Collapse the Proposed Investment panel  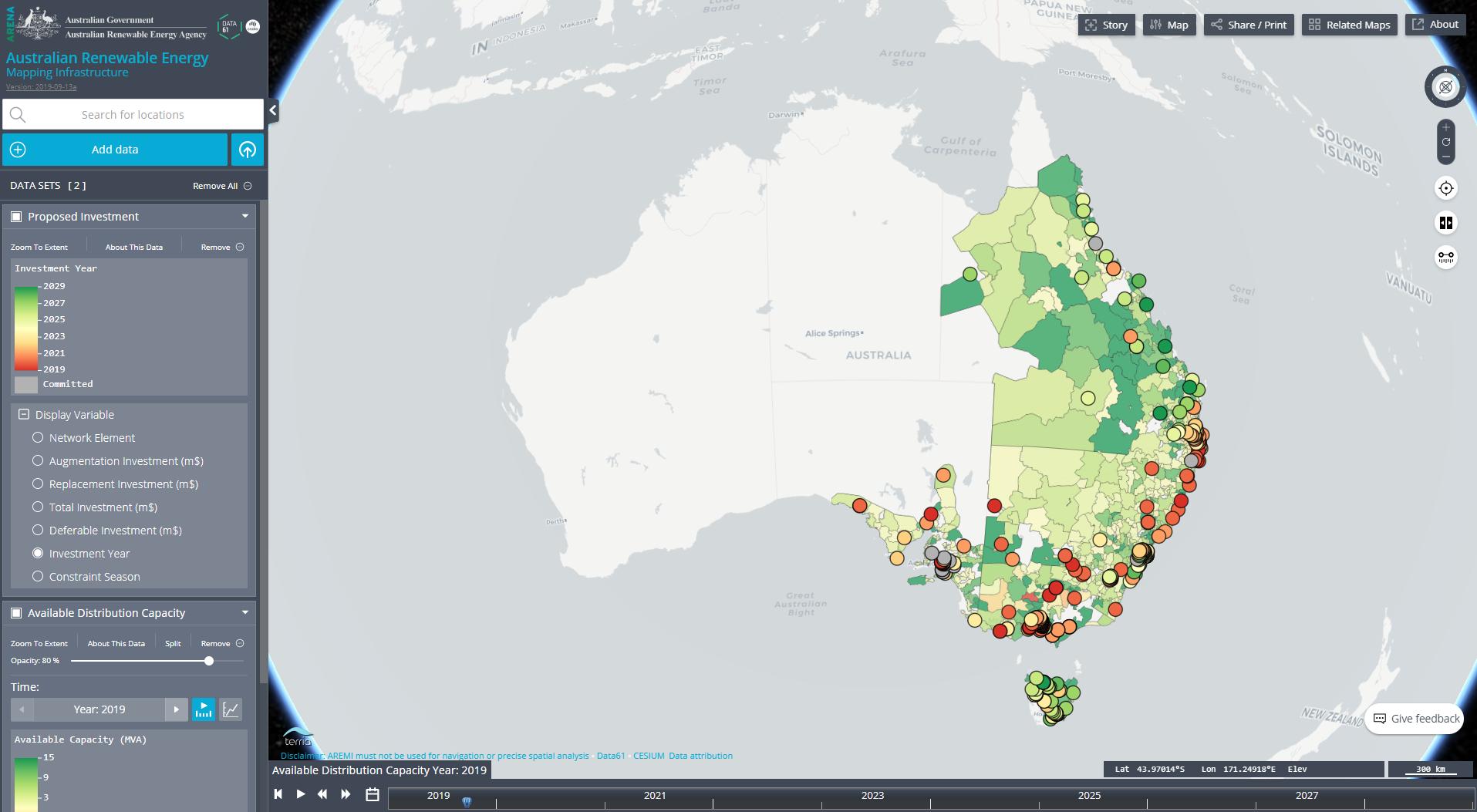(x=245, y=217)
